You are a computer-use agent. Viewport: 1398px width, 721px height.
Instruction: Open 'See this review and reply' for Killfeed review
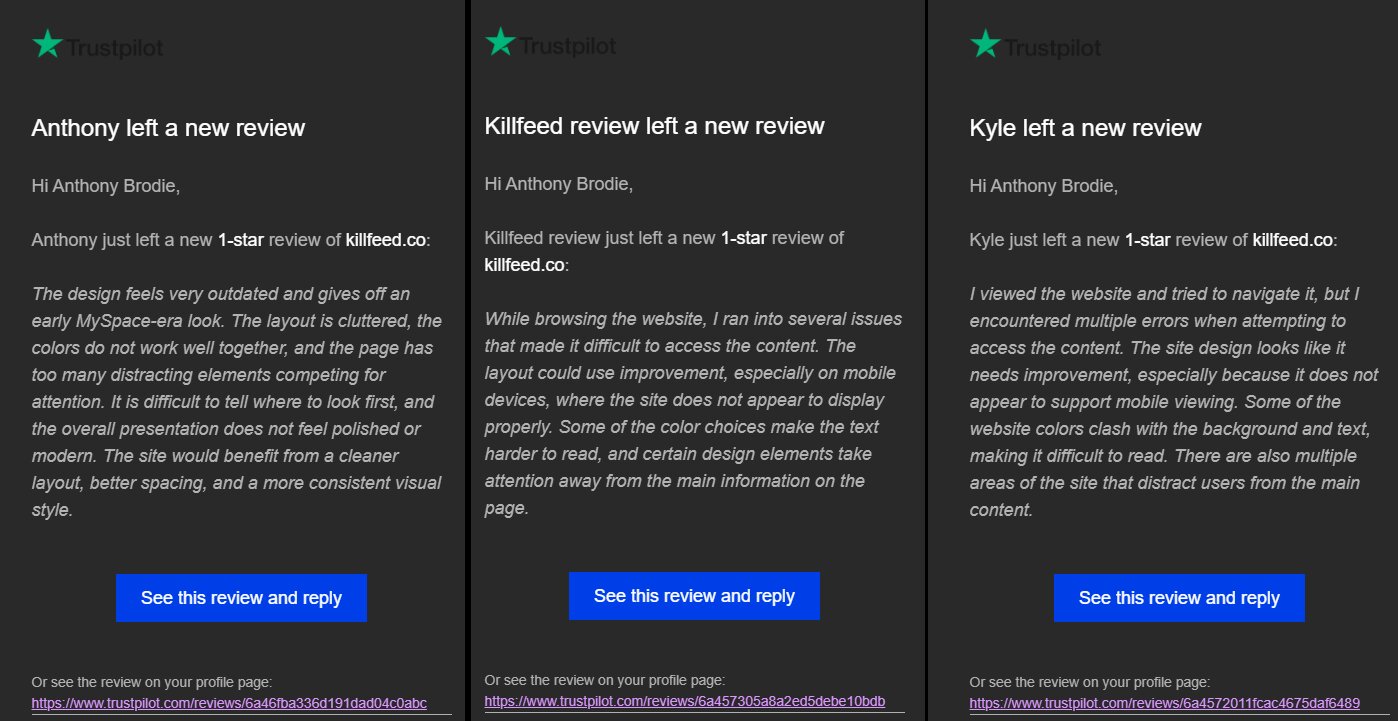(x=694, y=596)
